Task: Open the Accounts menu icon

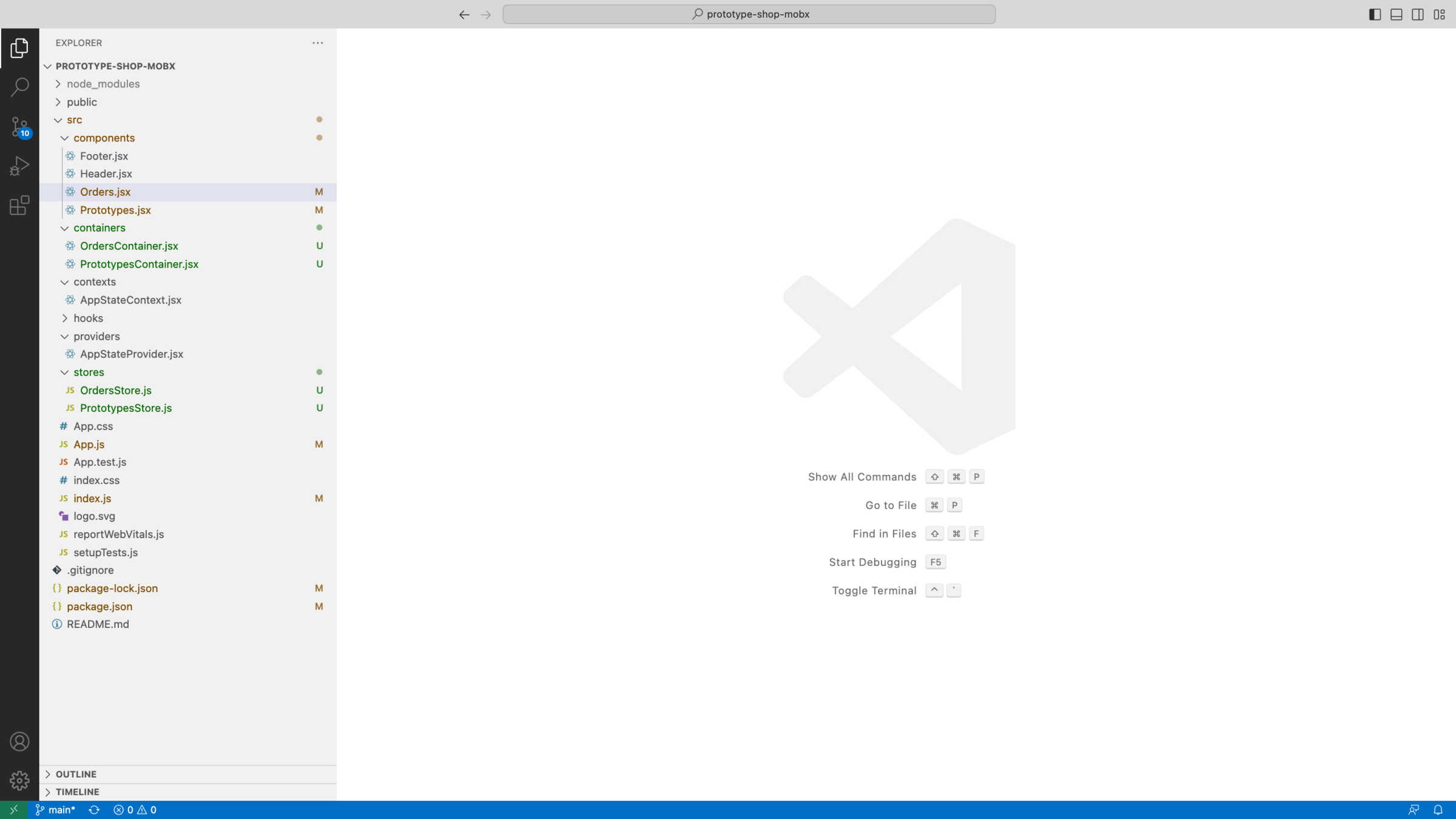Action: tap(19, 741)
